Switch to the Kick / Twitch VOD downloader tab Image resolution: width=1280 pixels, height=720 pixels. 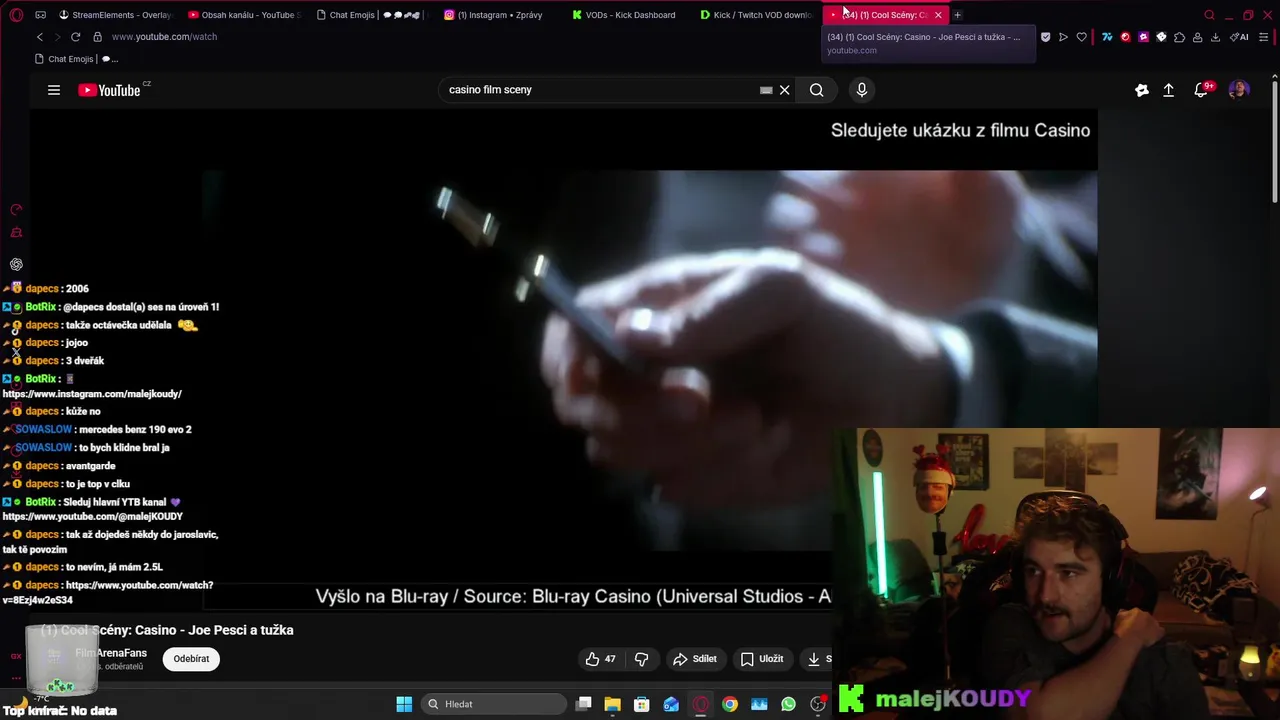click(756, 15)
